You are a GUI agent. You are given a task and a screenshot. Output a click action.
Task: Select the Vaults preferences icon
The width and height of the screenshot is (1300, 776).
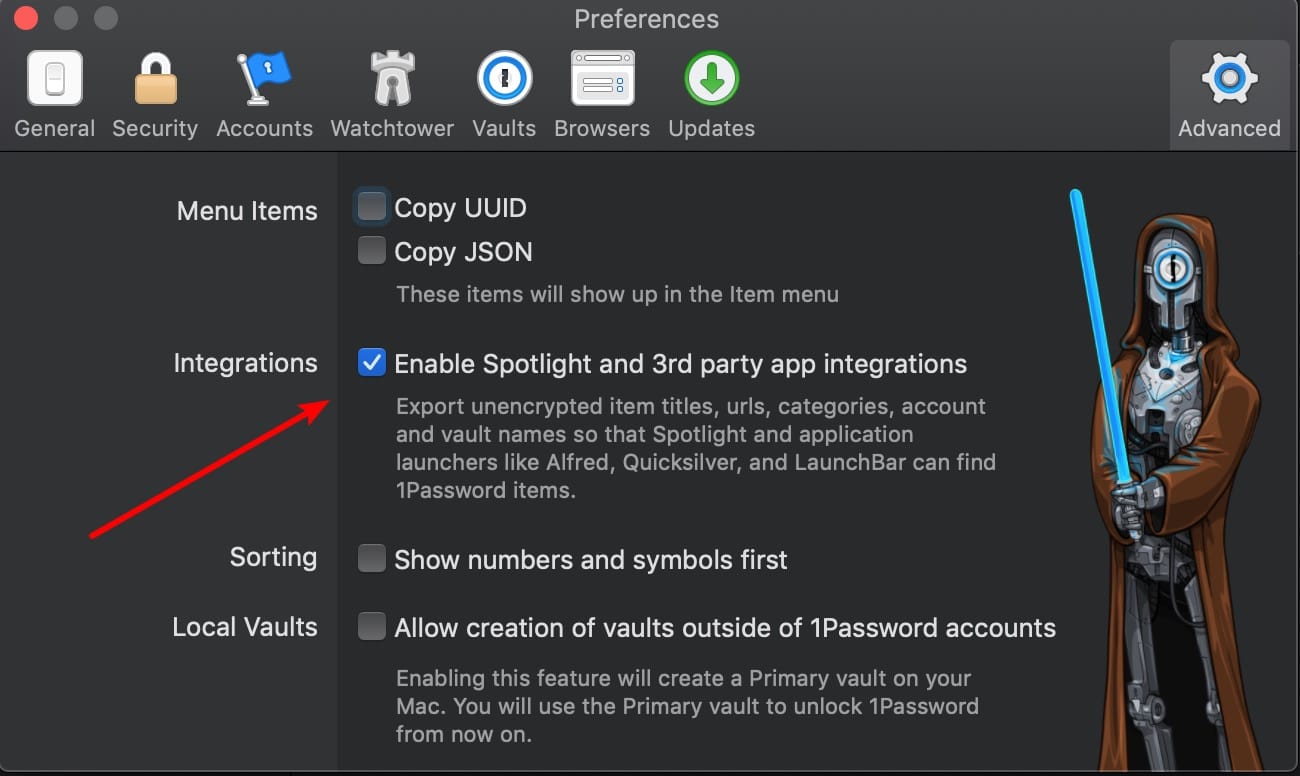(x=504, y=93)
